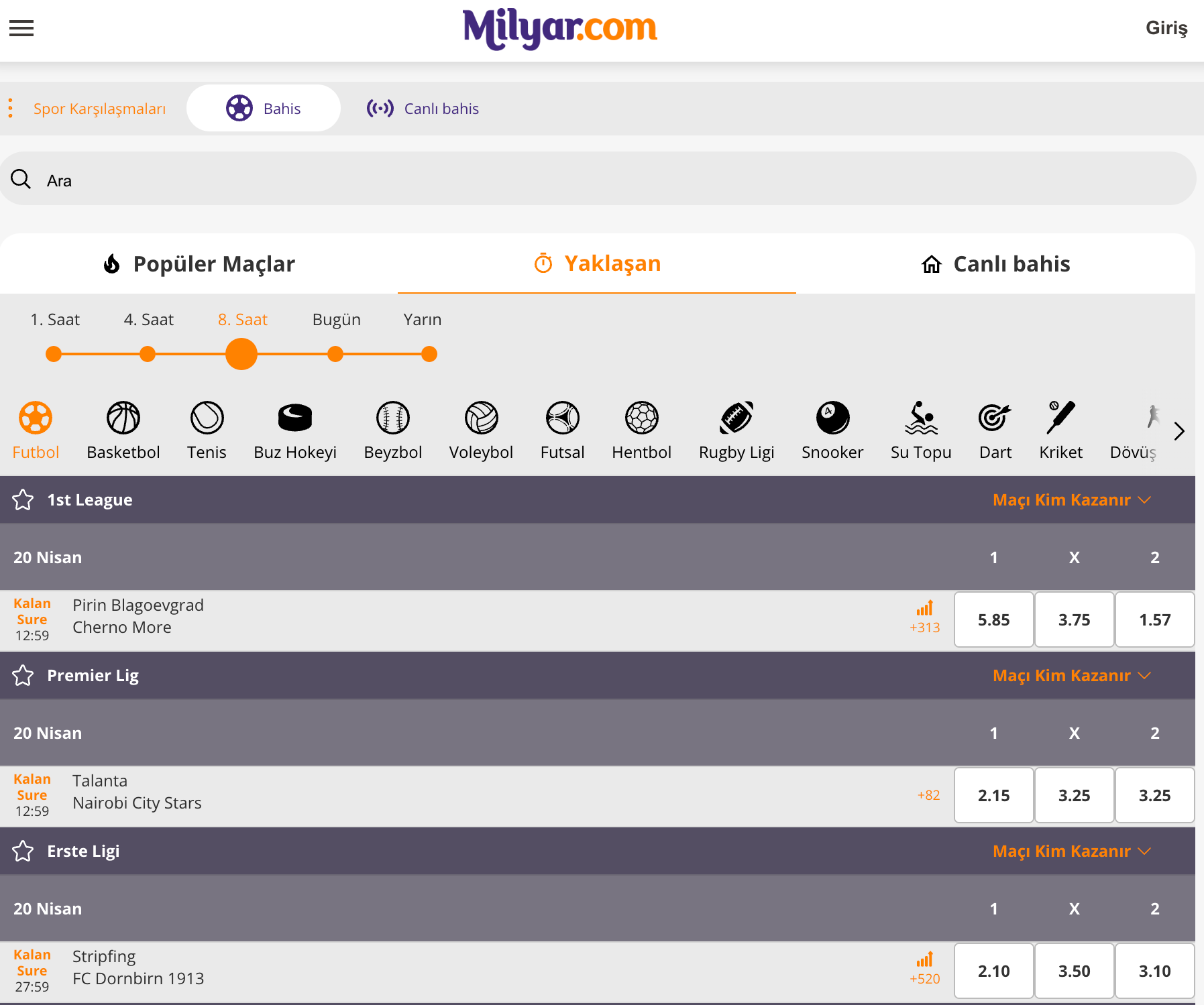Click the search magnifier icon
The width and height of the screenshot is (1204, 1005).
(x=21, y=179)
